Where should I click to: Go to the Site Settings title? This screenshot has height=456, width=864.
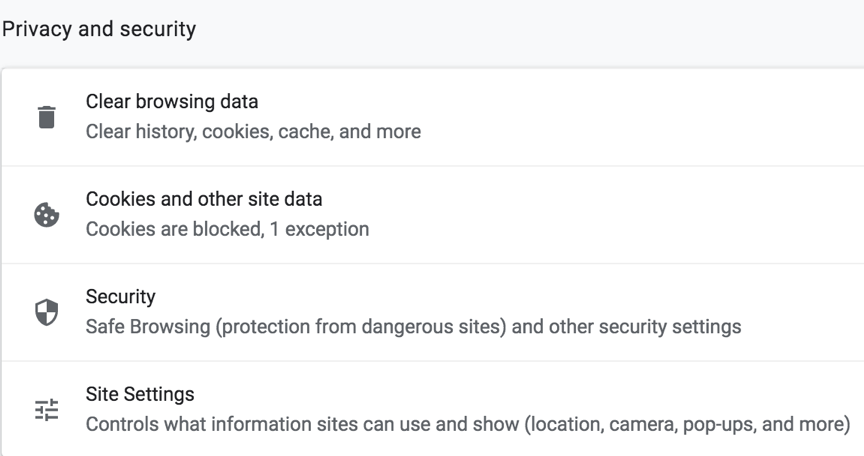point(140,394)
